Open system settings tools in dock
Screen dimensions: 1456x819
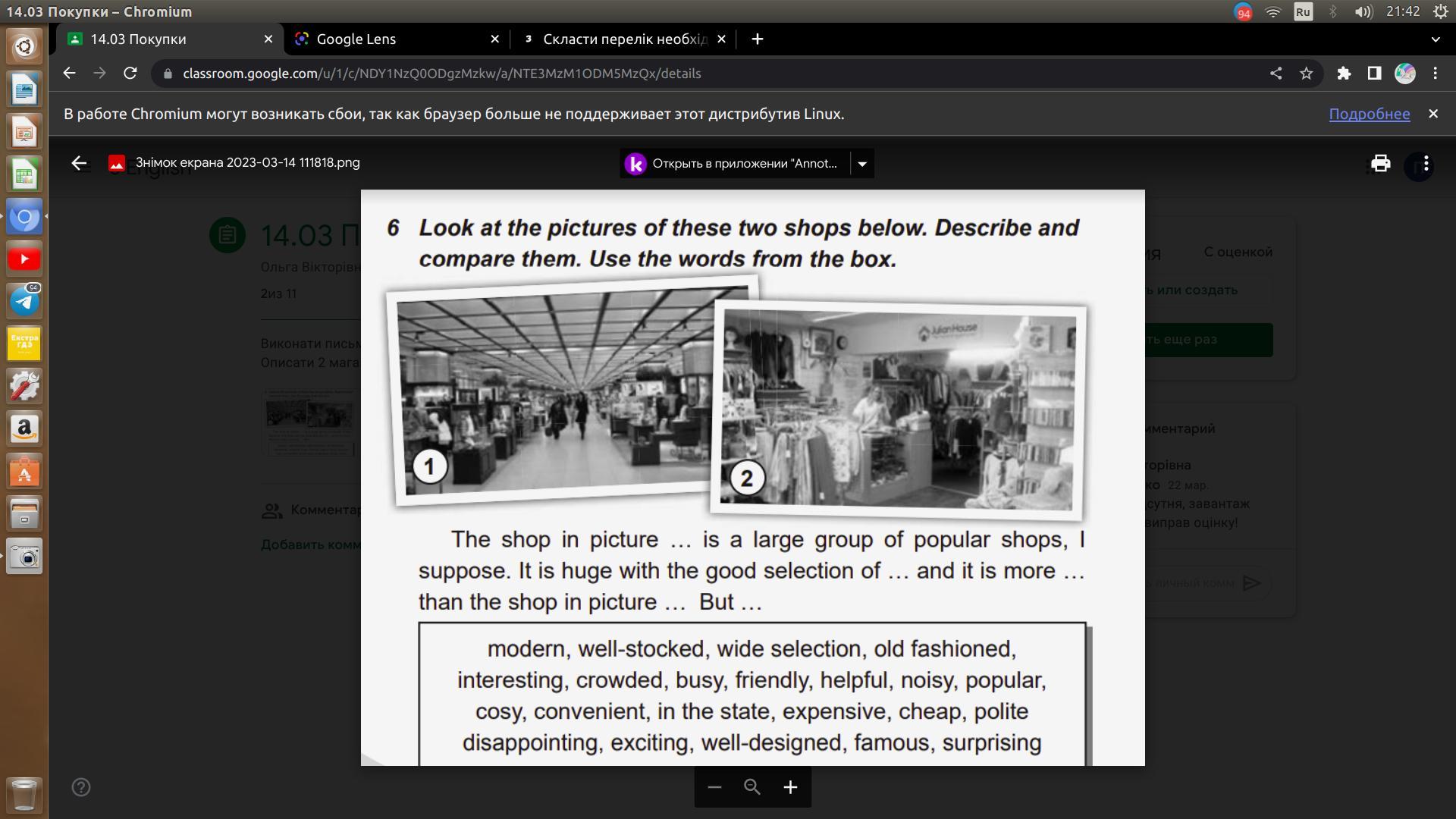tap(24, 387)
